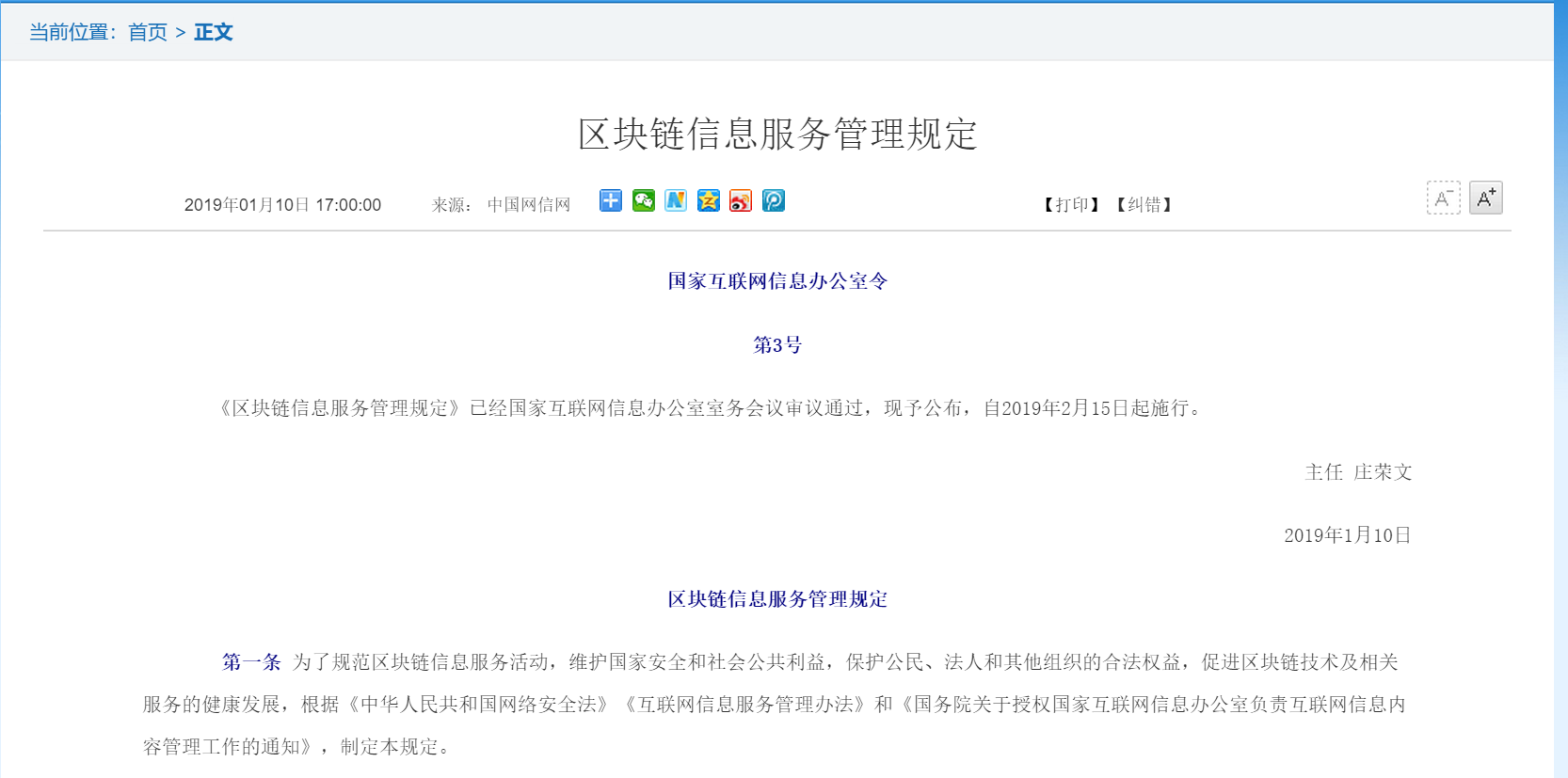Share to Sina Weibo red icon
1568x778 pixels.
[741, 200]
